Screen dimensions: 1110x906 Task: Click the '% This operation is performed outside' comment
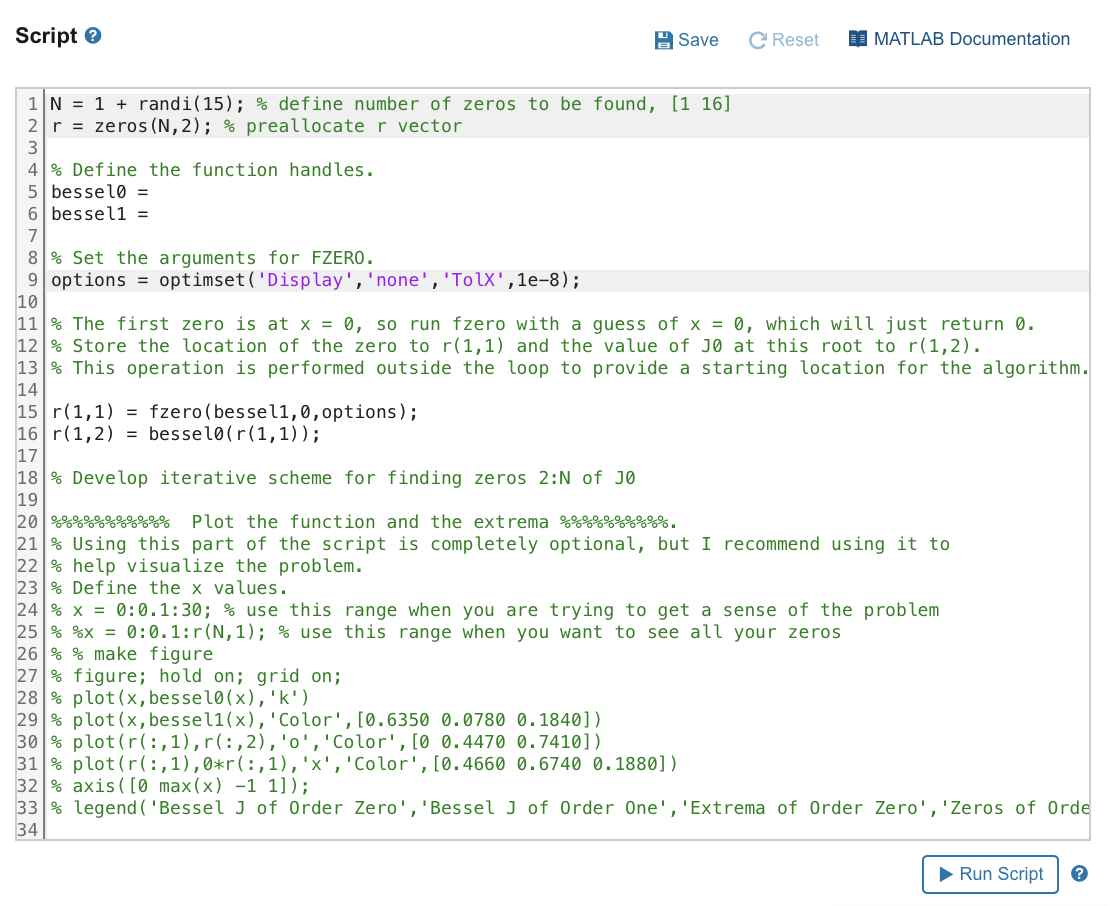(570, 368)
